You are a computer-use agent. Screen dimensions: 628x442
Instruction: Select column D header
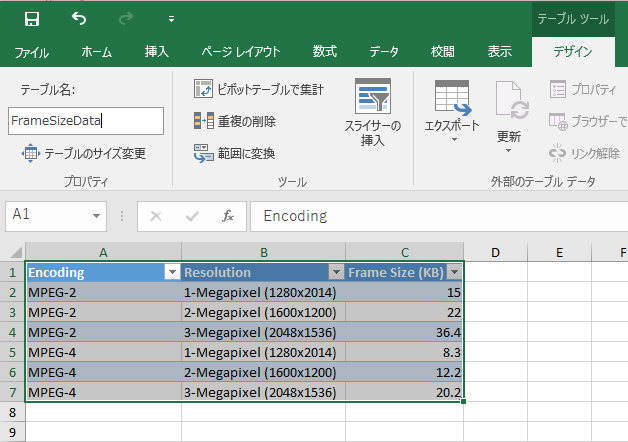495,252
